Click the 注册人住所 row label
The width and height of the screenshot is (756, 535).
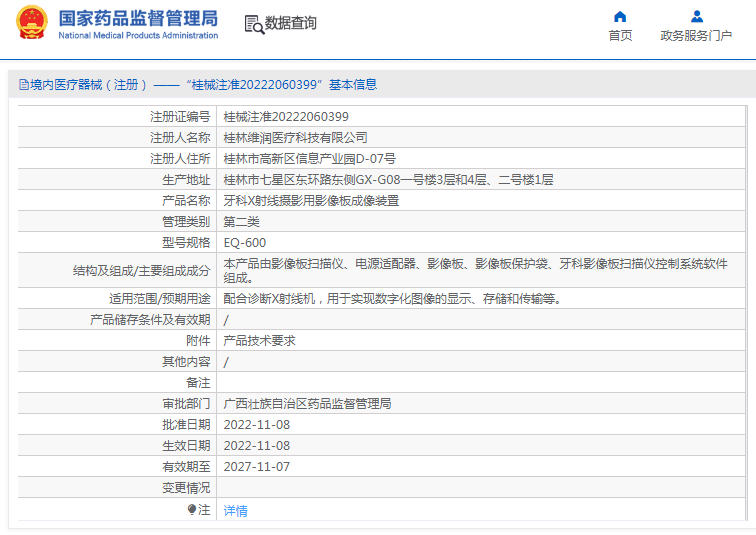click(180, 159)
